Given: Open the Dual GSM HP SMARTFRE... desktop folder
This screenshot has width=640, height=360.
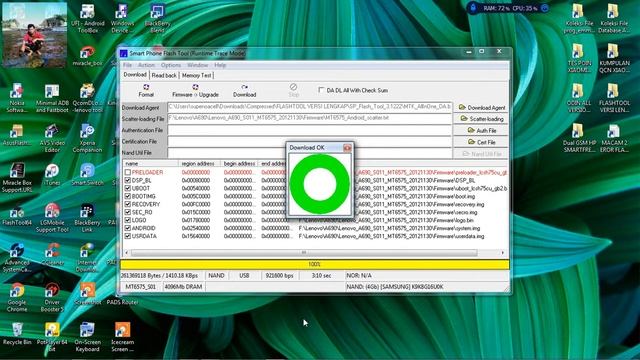Looking at the screenshot, I should tap(579, 138).
